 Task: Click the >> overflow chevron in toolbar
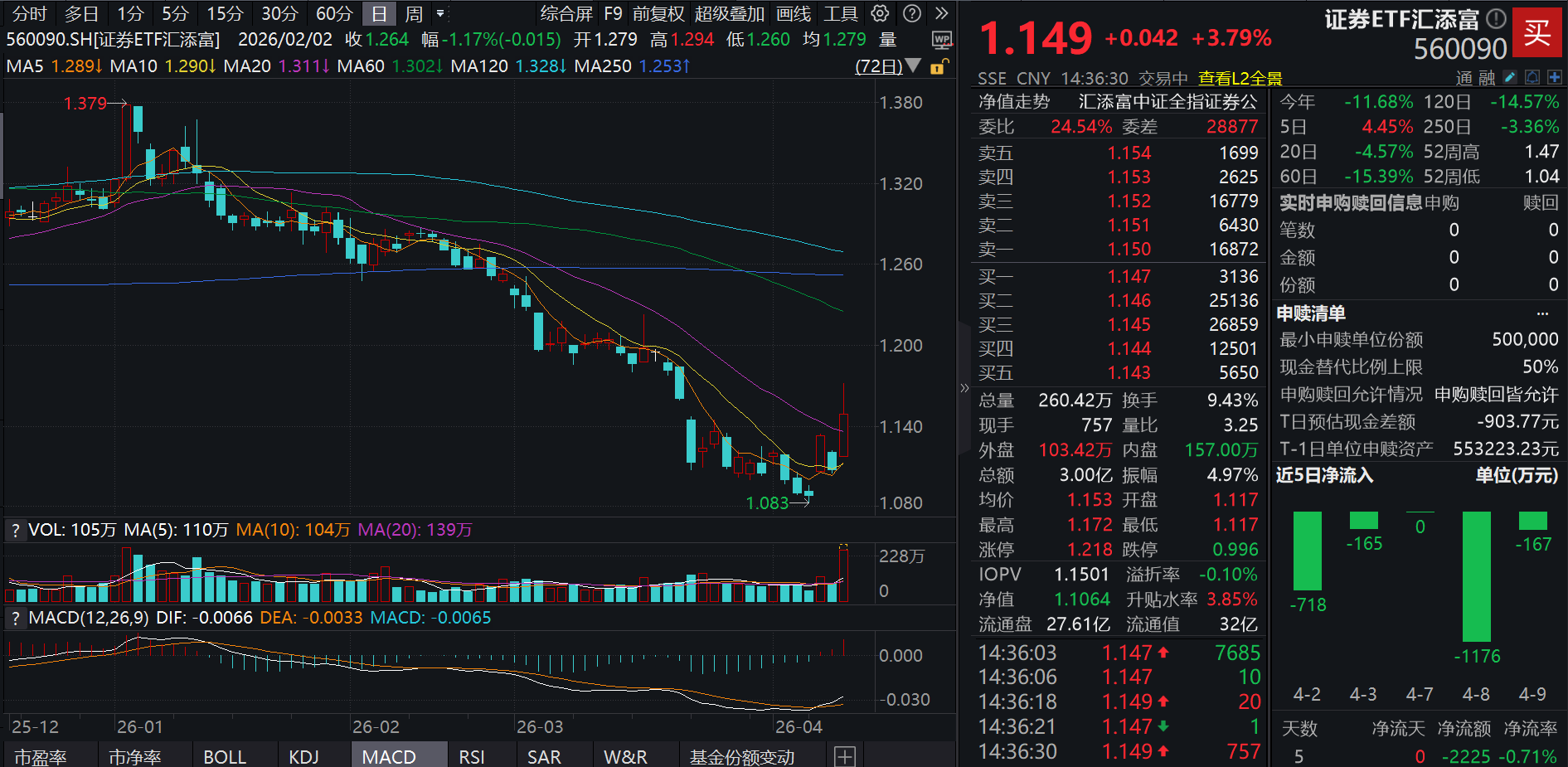(939, 13)
